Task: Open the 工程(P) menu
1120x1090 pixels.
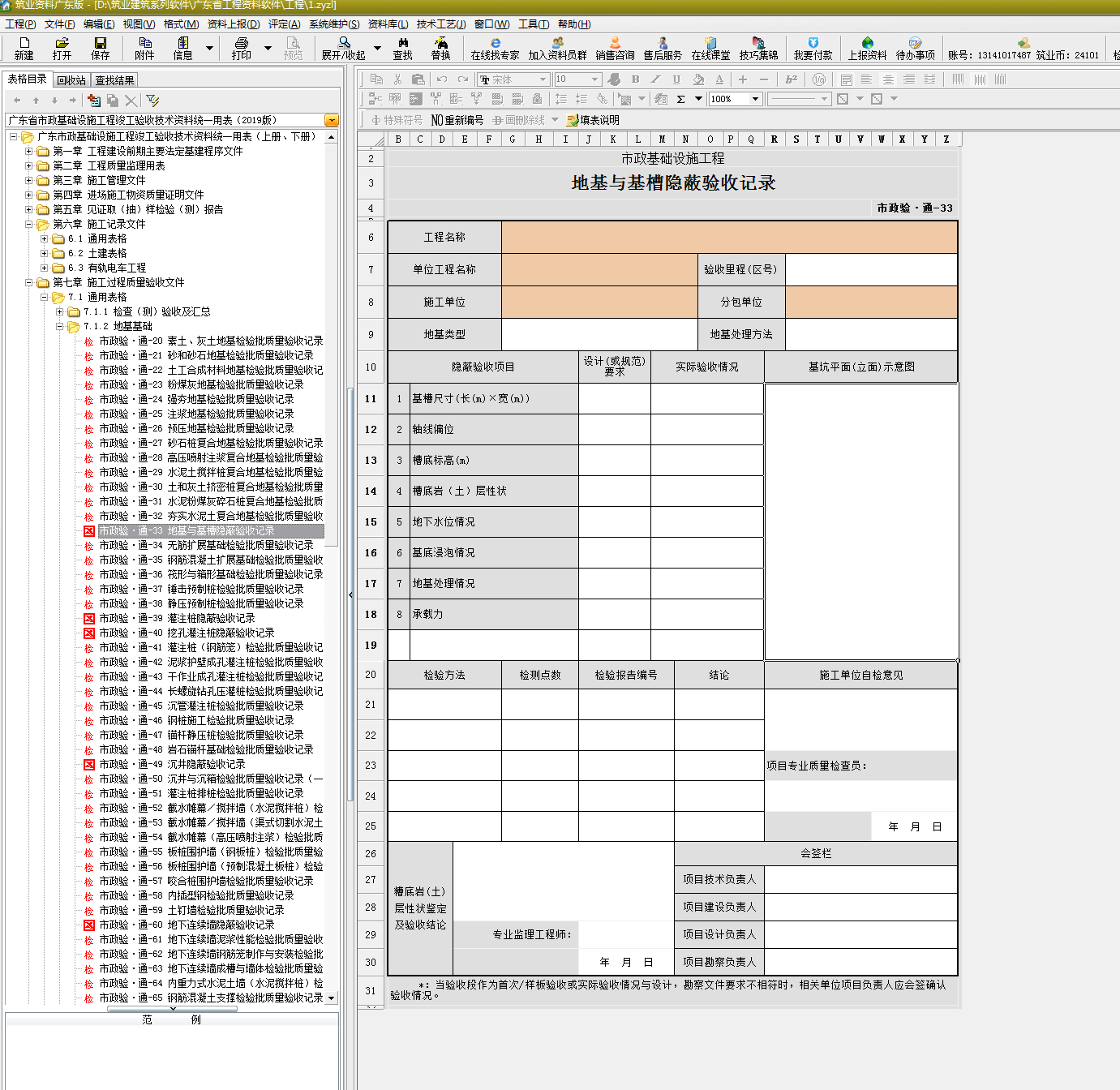Action: pyautogui.click(x=20, y=24)
